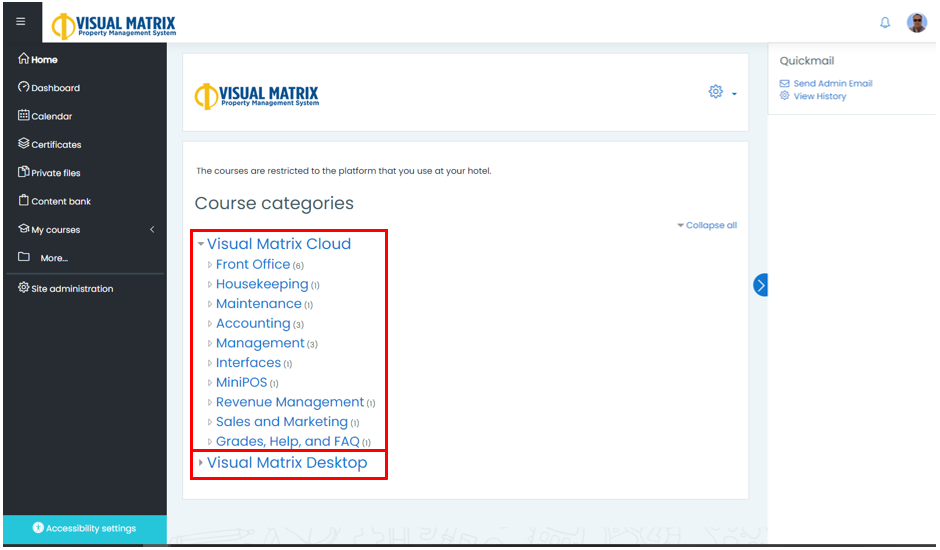Image resolution: width=940 pixels, height=550 pixels.
Task: Click the View History gear icon
Action: click(785, 96)
